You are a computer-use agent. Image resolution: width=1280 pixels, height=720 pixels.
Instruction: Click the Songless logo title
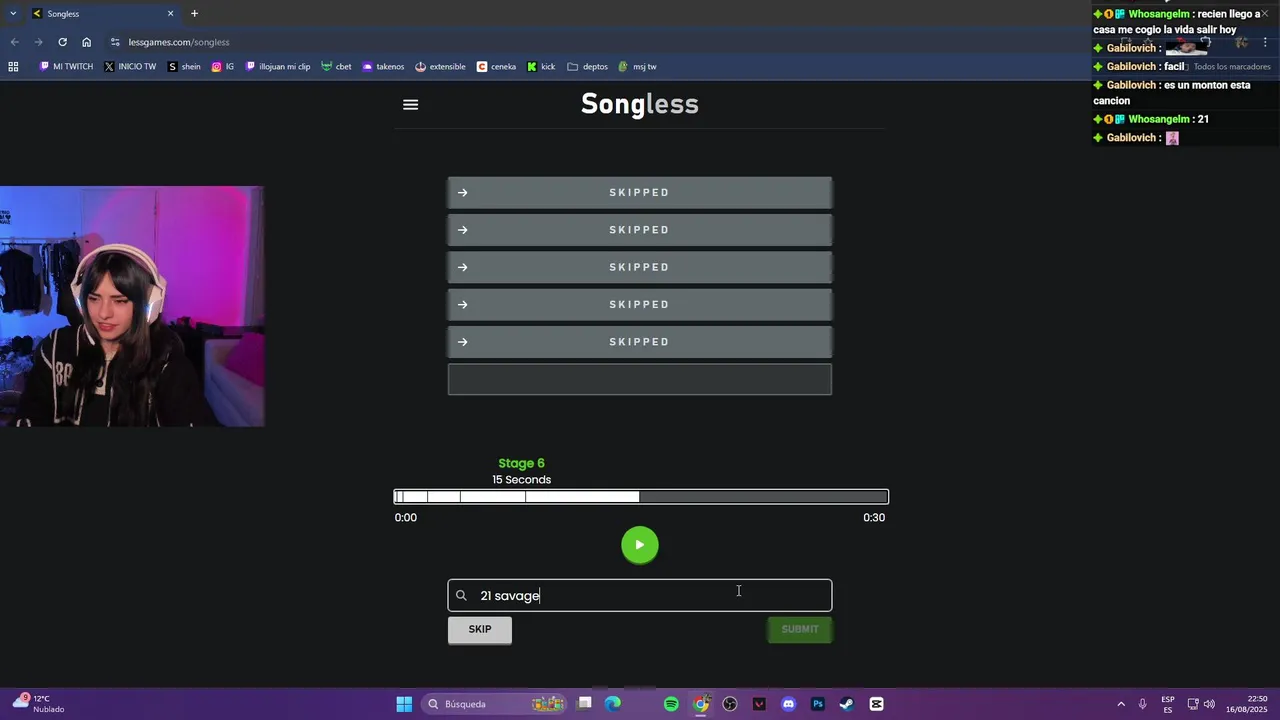click(x=640, y=104)
